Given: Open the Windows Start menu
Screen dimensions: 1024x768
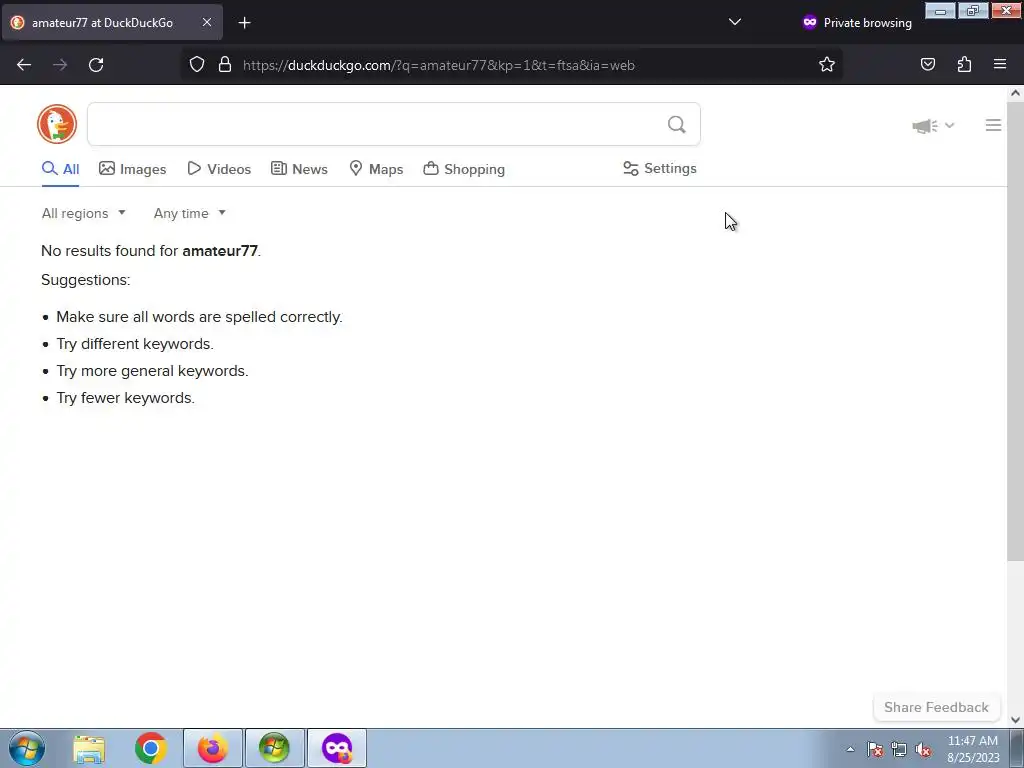Looking at the screenshot, I should (27, 748).
